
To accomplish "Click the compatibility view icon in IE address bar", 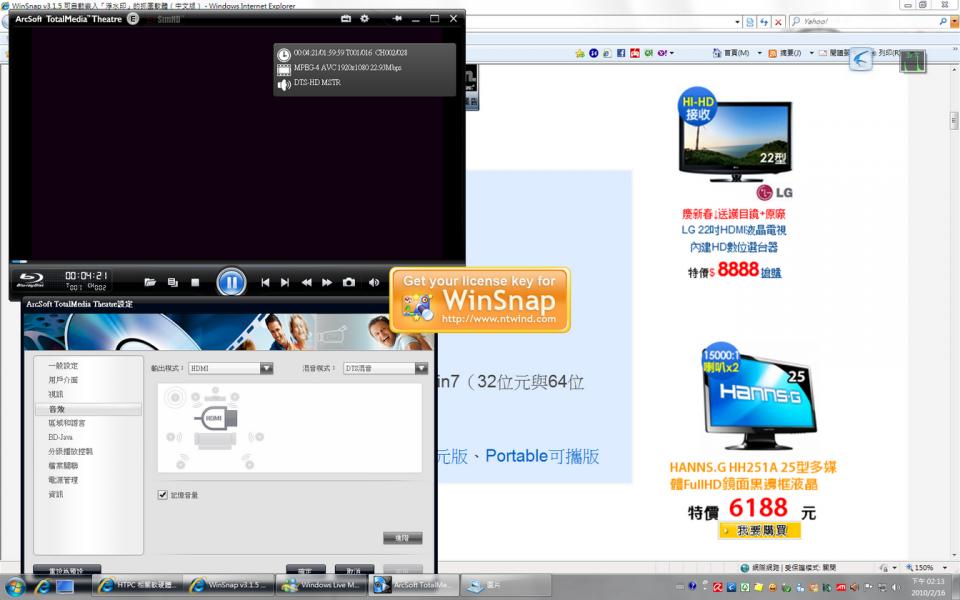I will [750, 22].
